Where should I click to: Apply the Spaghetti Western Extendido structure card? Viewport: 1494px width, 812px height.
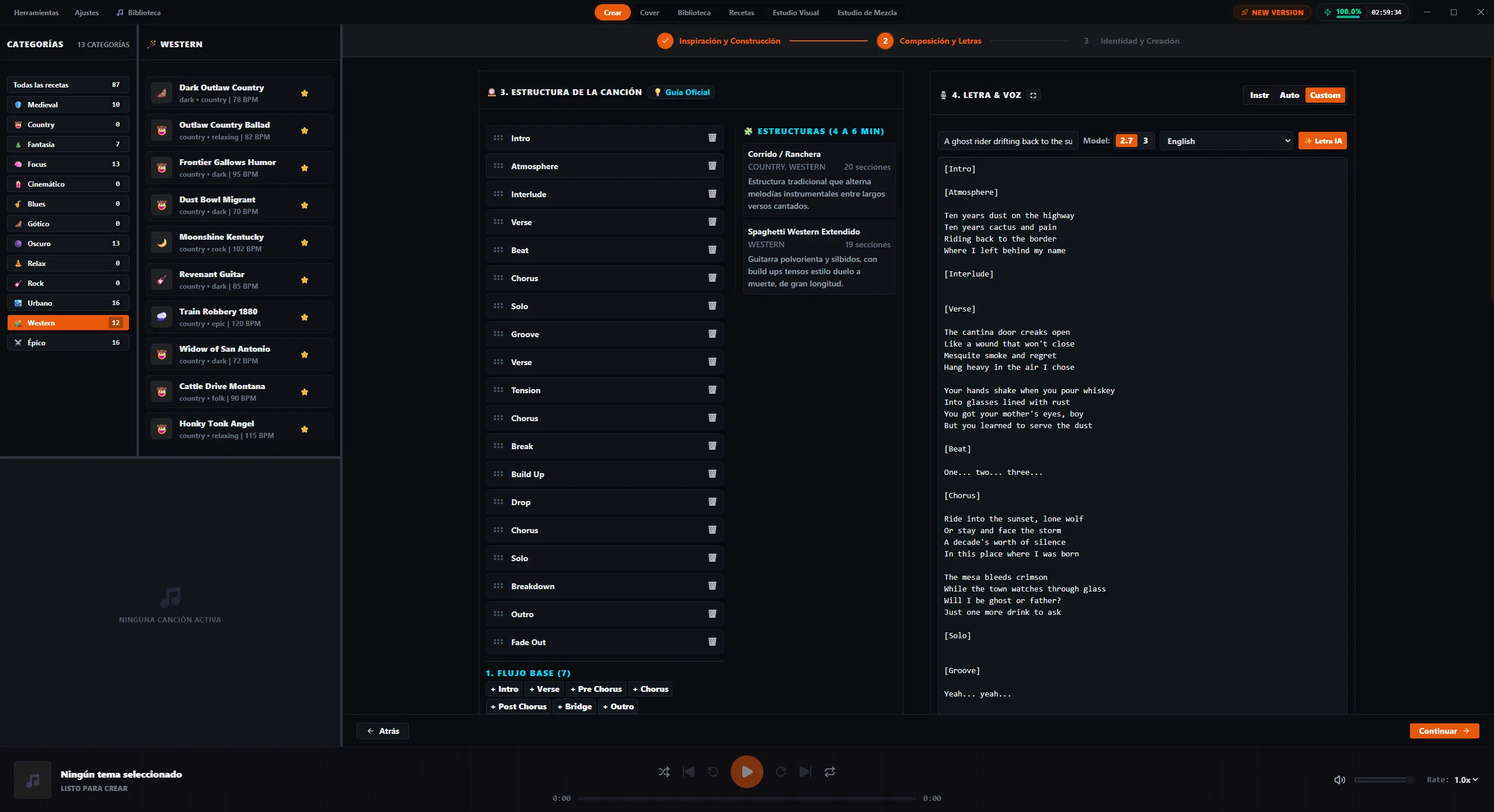click(819, 257)
